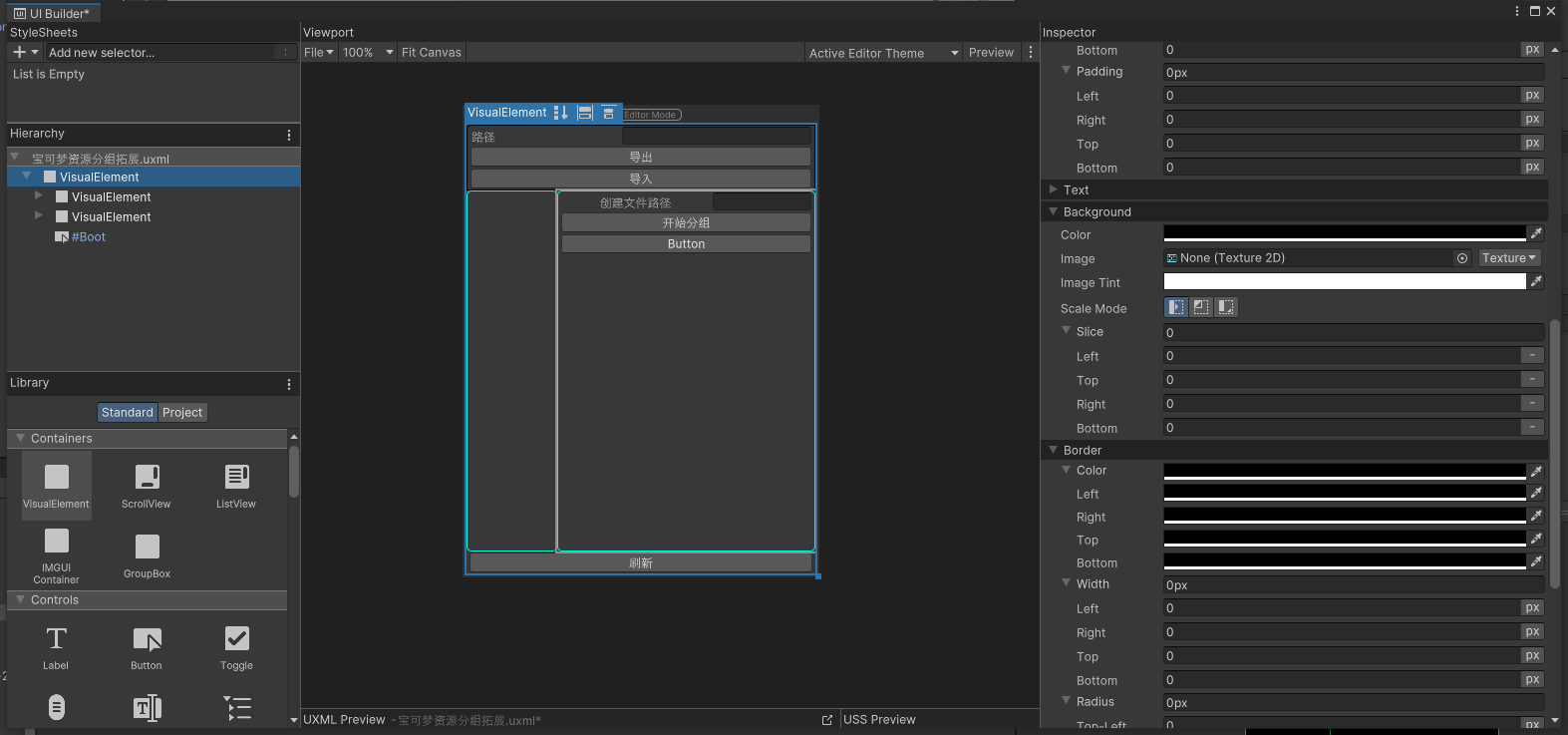This screenshot has width=1568, height=735.
Task: Collapse the Background section in the Inspector
Action: [1054, 211]
